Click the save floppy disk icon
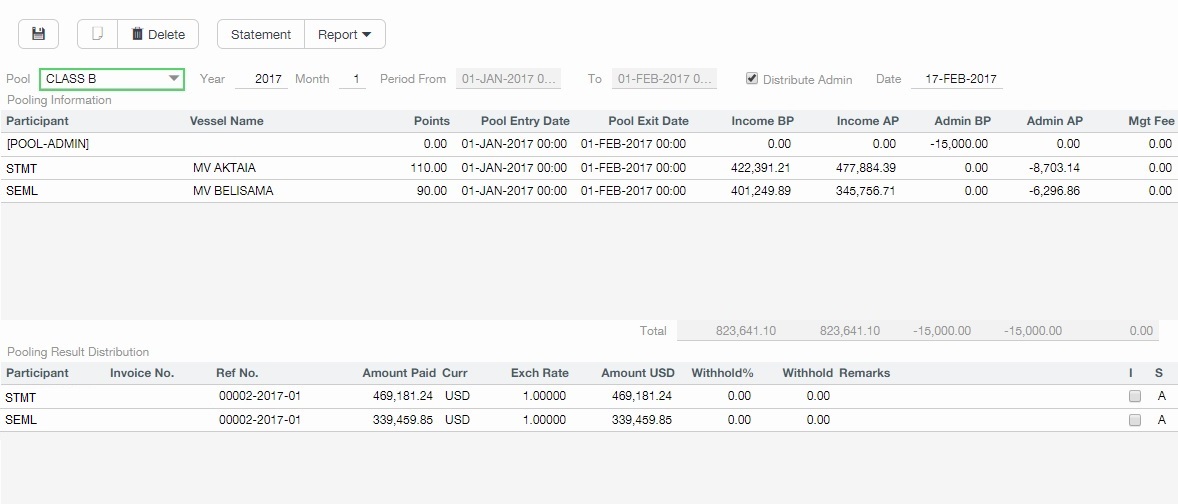 (x=39, y=34)
